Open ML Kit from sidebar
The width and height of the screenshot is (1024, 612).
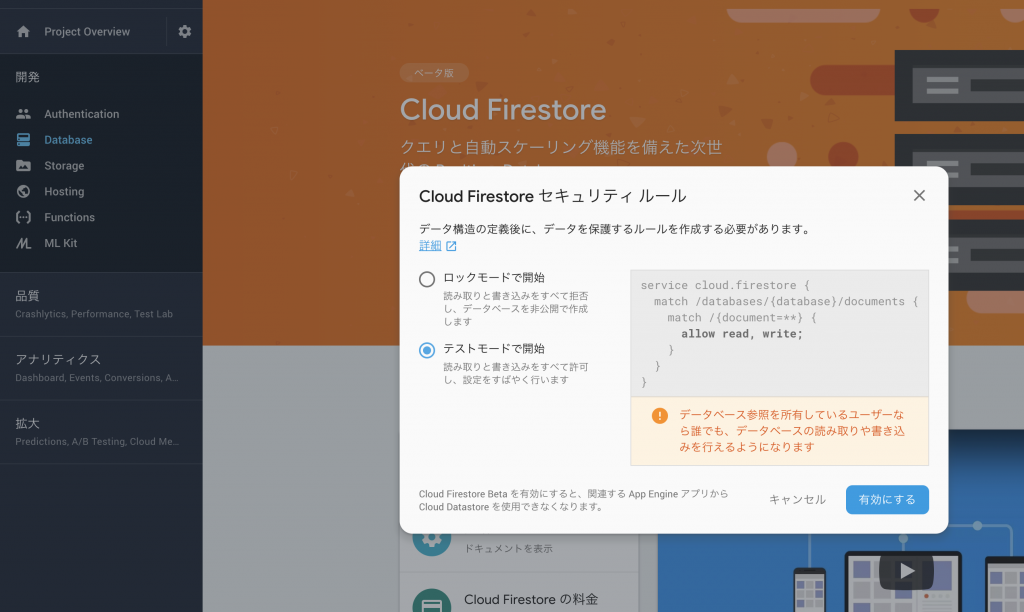pyautogui.click(x=61, y=243)
